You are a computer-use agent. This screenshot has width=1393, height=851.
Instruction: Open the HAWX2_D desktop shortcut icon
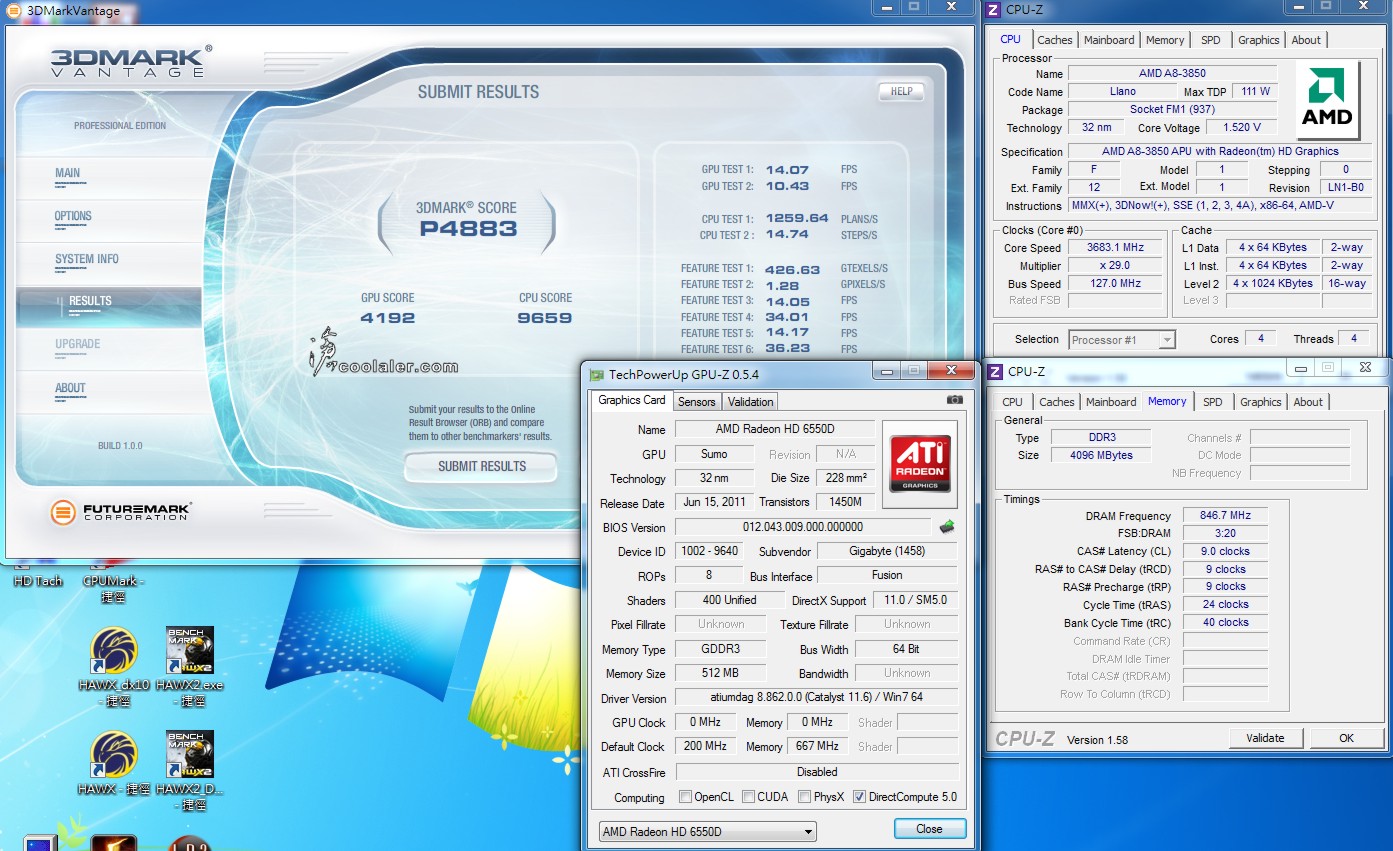coord(190,754)
